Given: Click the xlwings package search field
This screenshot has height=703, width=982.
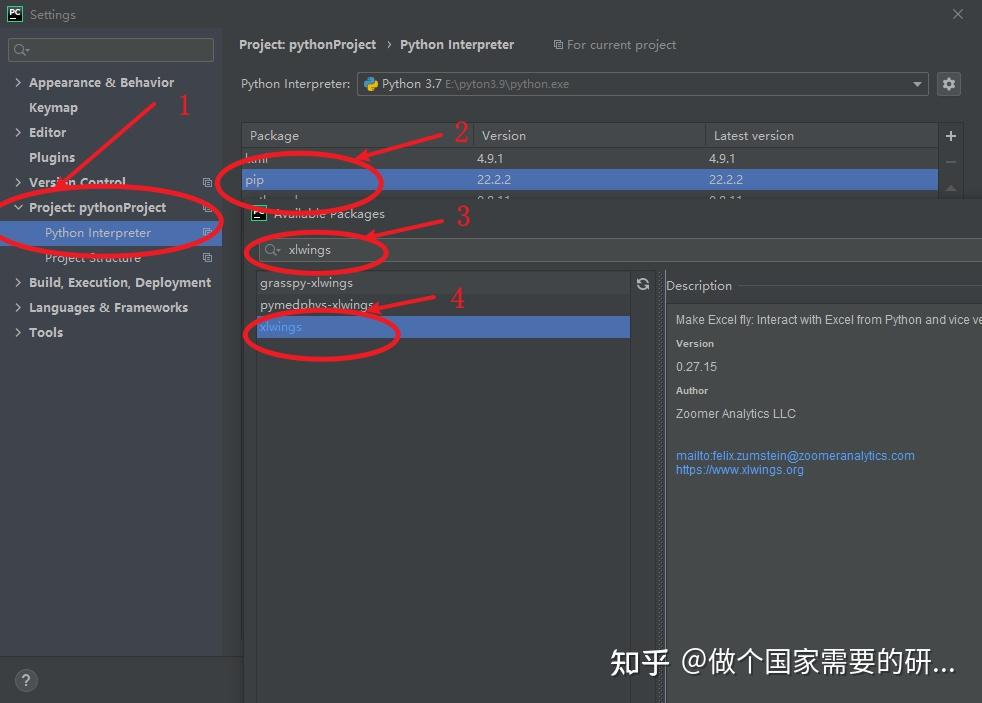Looking at the screenshot, I should [x=620, y=250].
